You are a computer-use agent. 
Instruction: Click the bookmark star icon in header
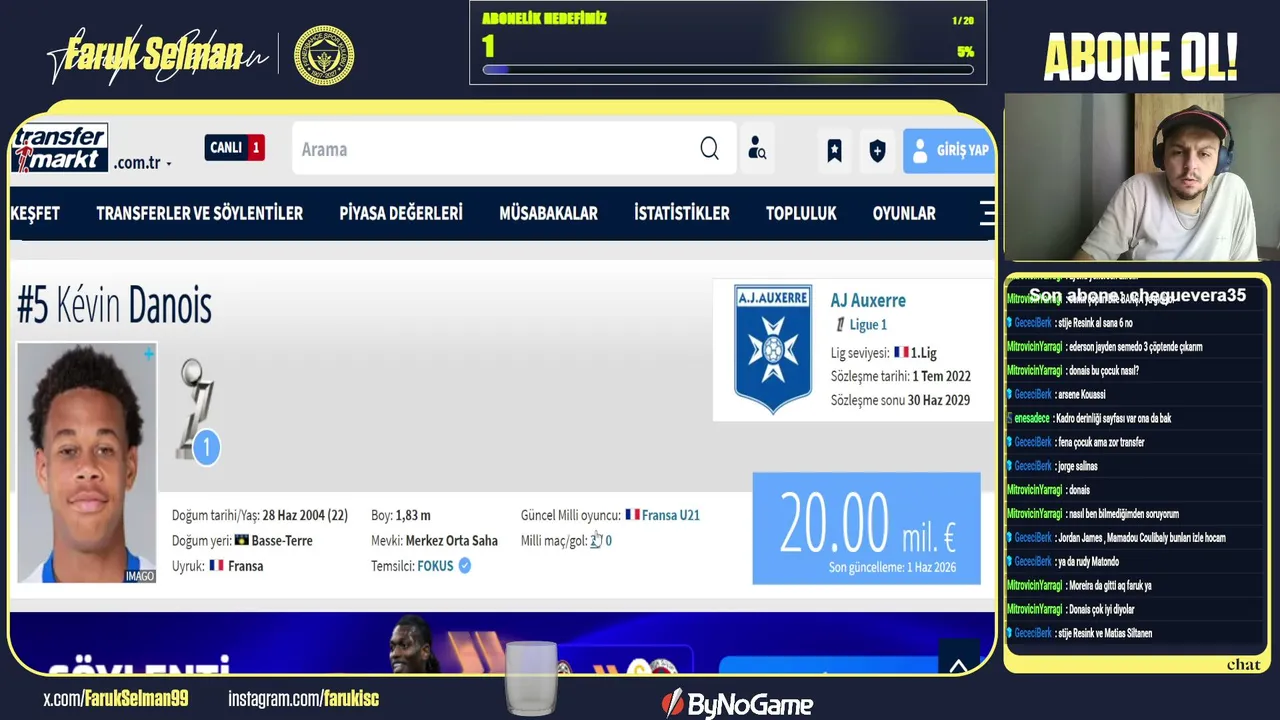coord(834,150)
